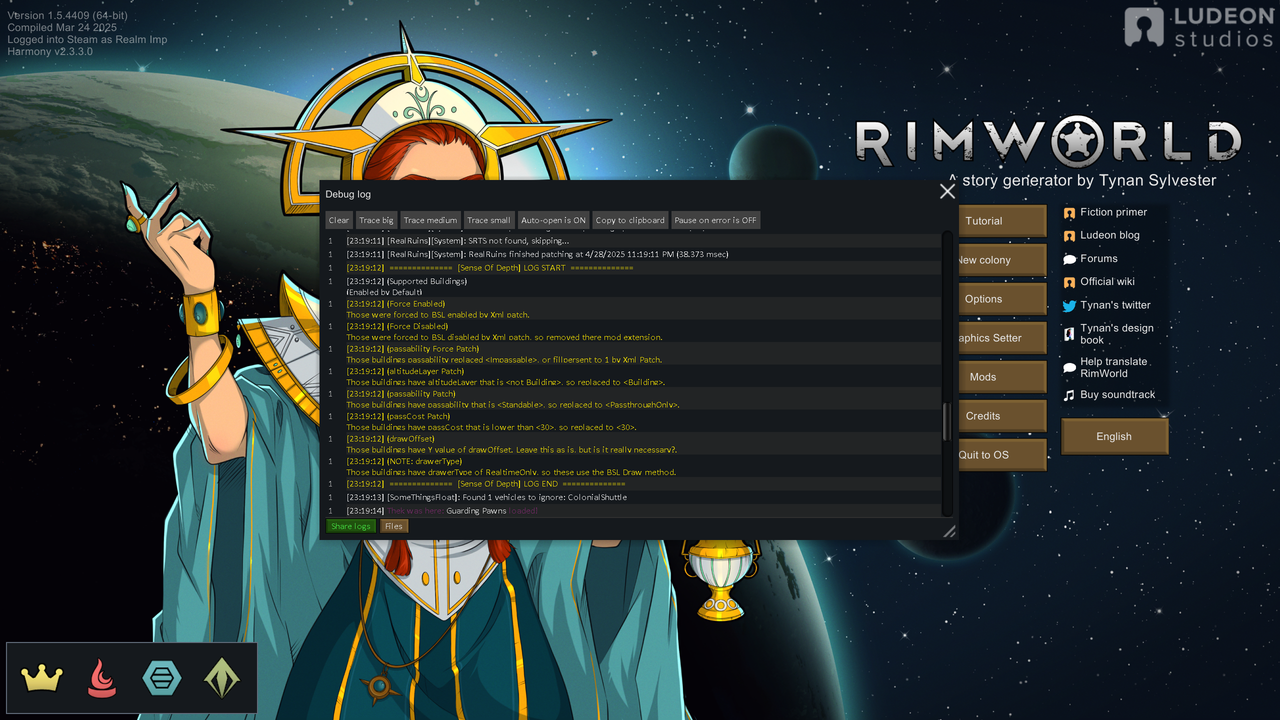Open Tynan's twitter link
This screenshot has width=1280, height=720.
[1115, 305]
